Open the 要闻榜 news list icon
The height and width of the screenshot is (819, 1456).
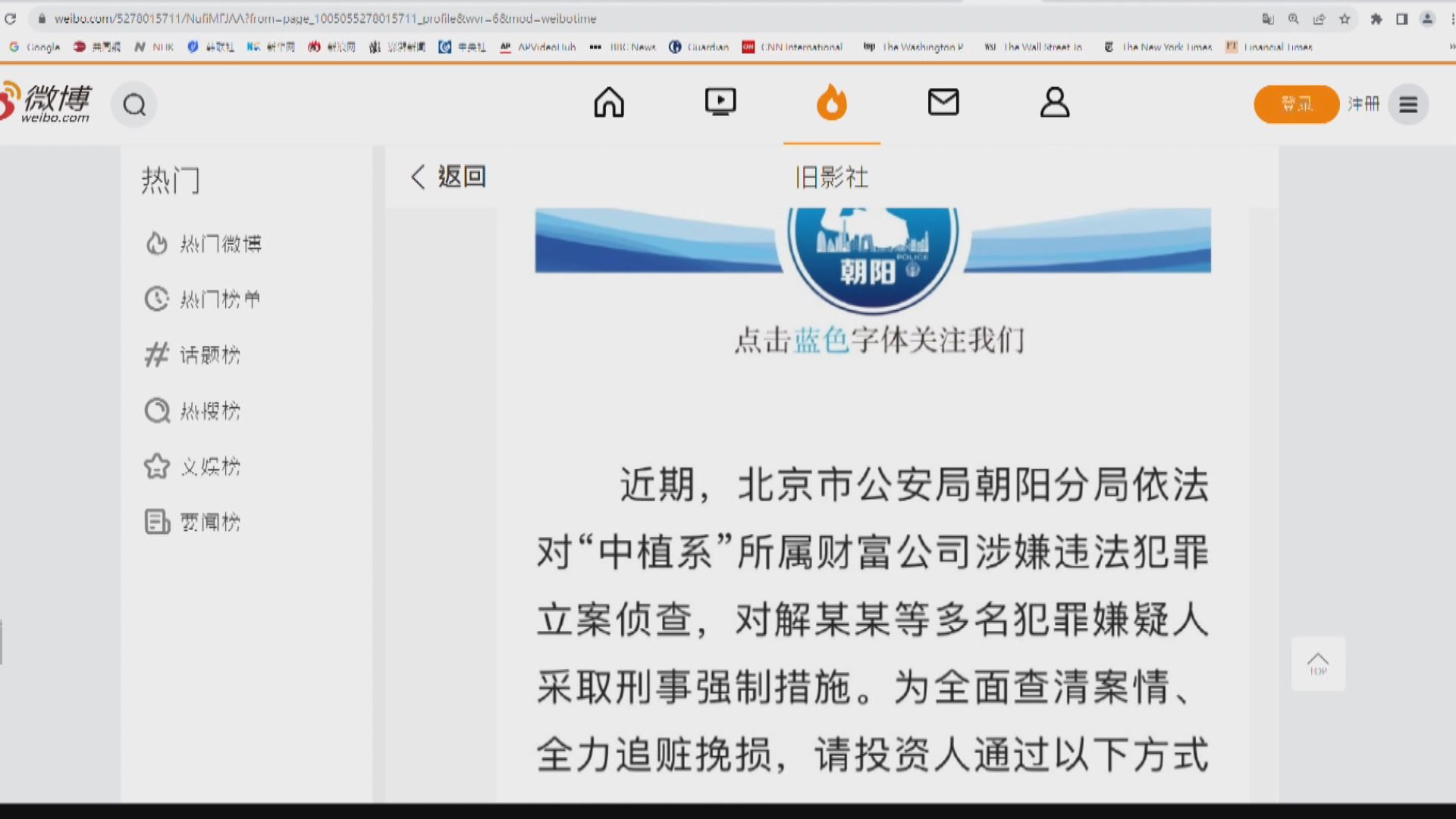click(156, 522)
